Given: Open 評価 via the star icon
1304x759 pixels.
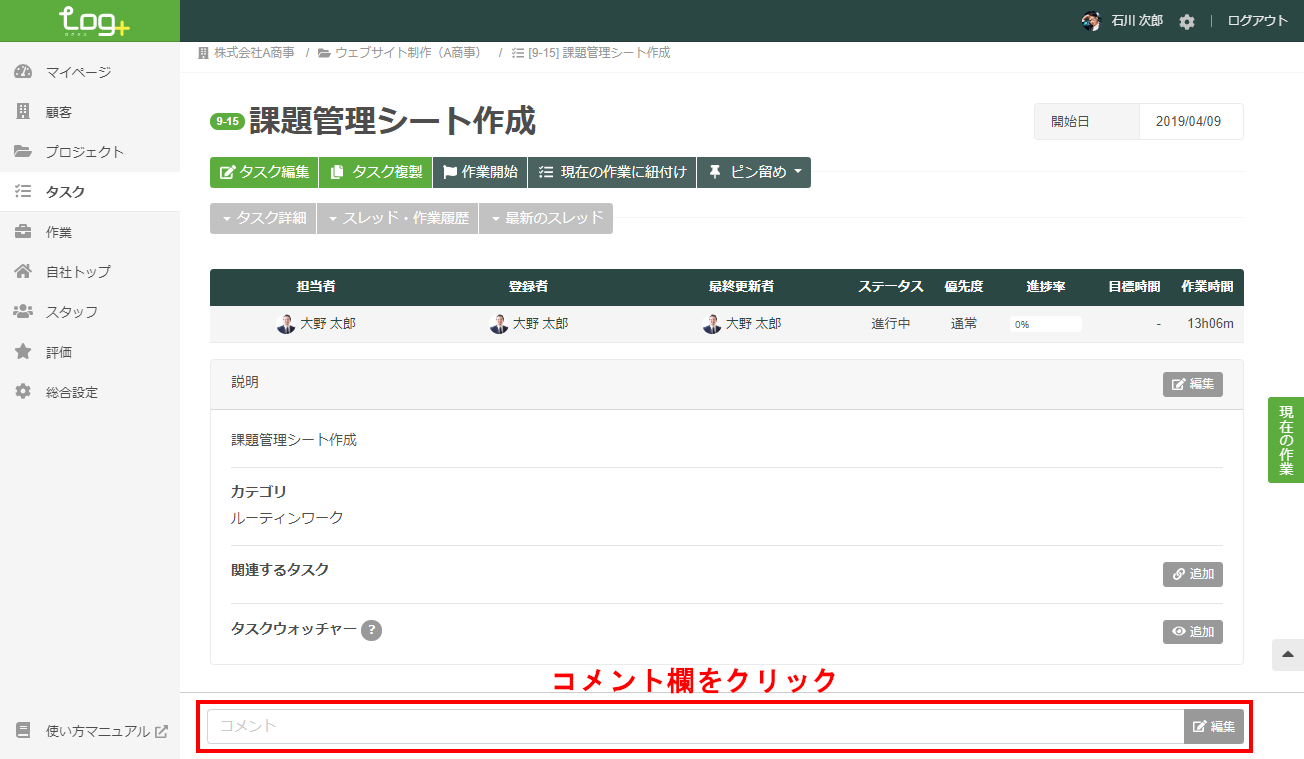Looking at the screenshot, I should tap(23, 351).
